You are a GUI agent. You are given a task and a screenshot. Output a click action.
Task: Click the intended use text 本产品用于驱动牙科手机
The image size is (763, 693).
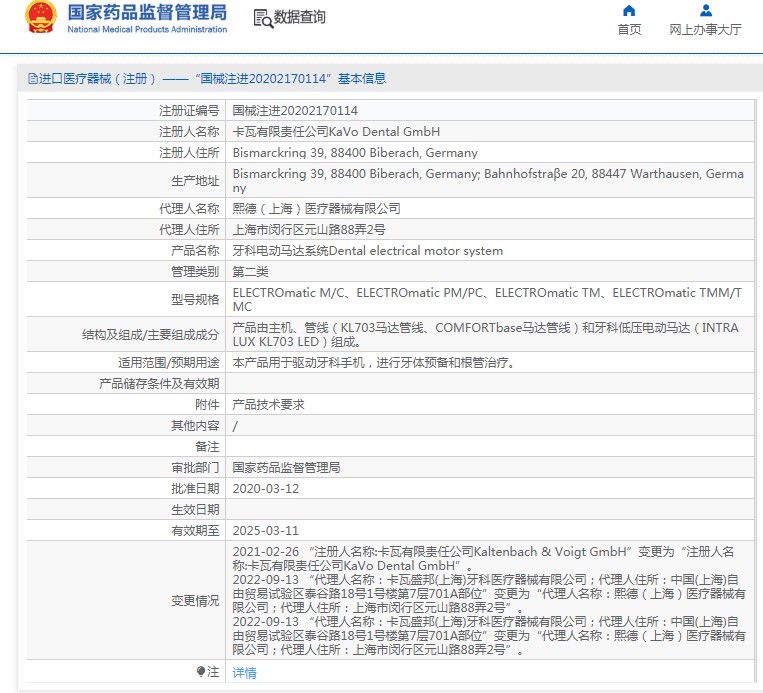pyautogui.click(x=373, y=363)
